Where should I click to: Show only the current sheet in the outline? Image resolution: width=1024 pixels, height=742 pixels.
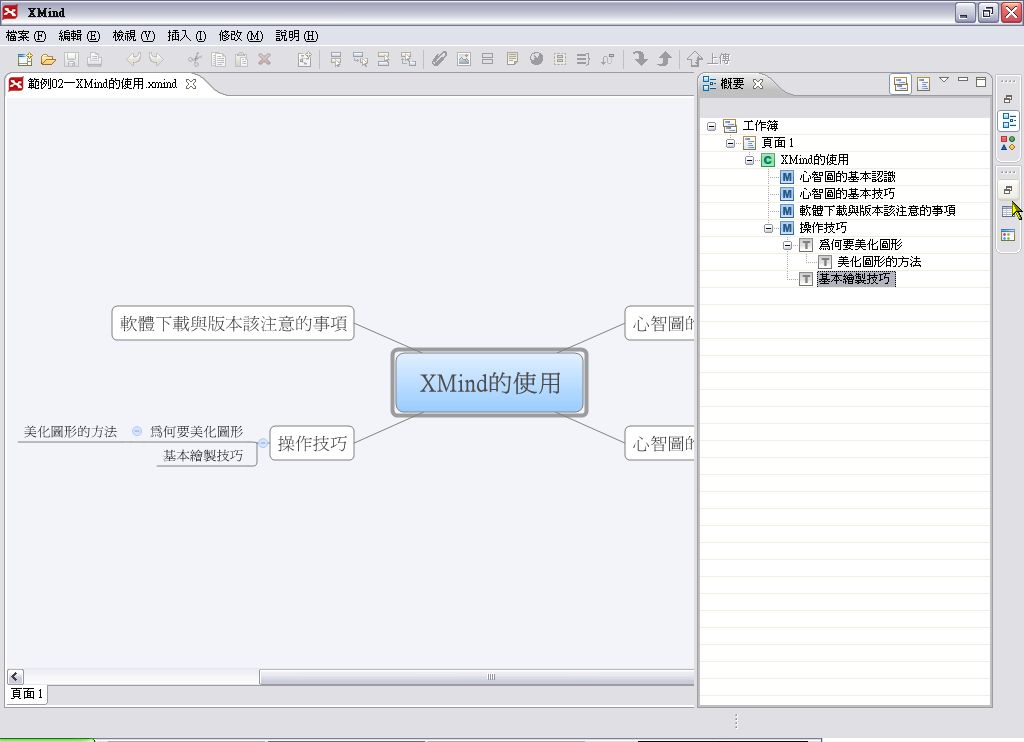pos(923,84)
